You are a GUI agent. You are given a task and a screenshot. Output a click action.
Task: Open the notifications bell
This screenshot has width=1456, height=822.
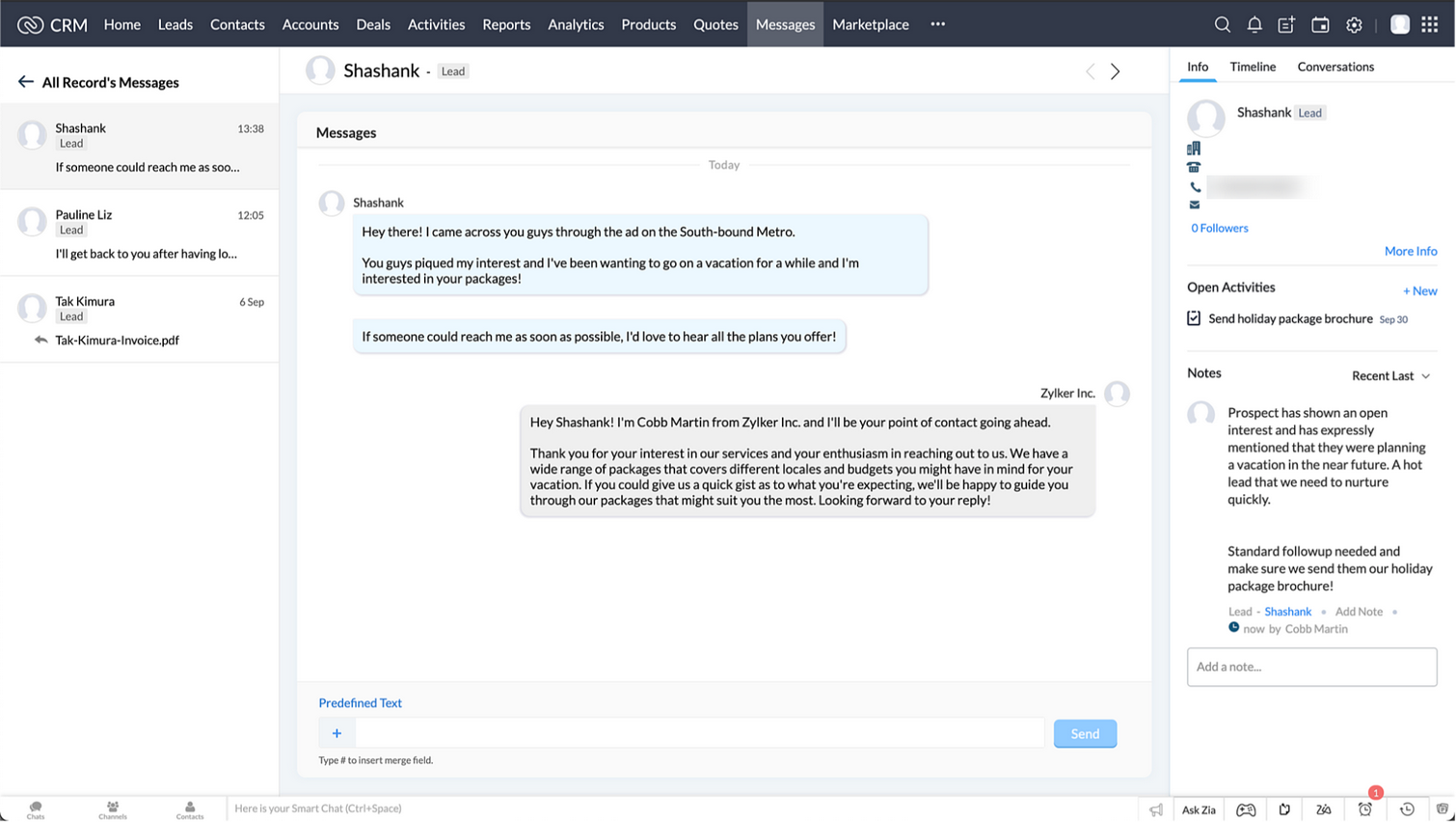1254,24
